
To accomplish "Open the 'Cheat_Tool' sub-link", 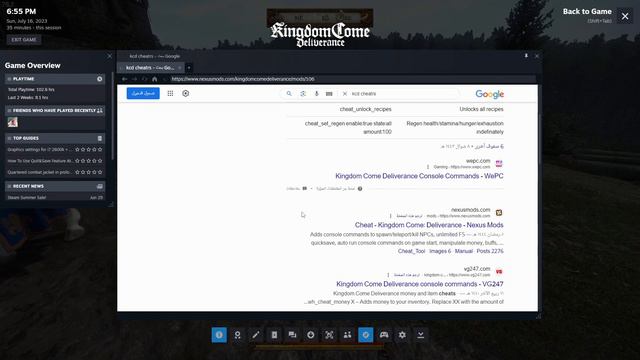I will point(411,251).
